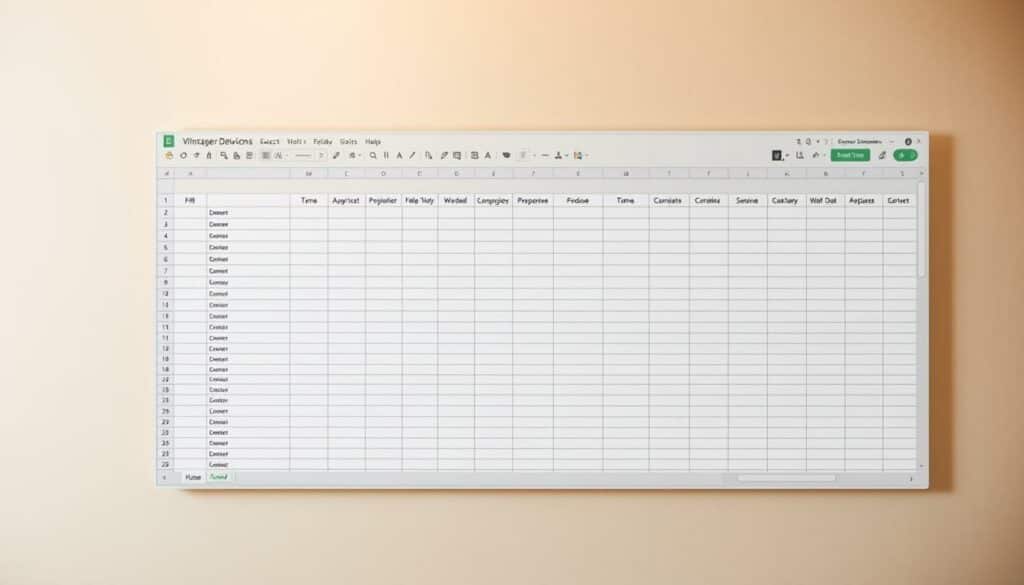Screen dimensions: 1024x585
Task: Click the Senime column heading cell
Action: pyautogui.click(x=748, y=200)
